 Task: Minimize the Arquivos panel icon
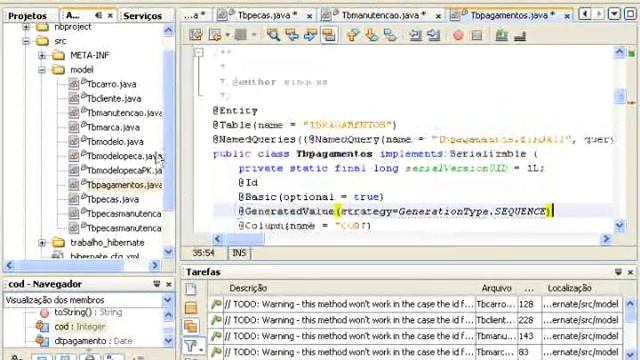98,16
